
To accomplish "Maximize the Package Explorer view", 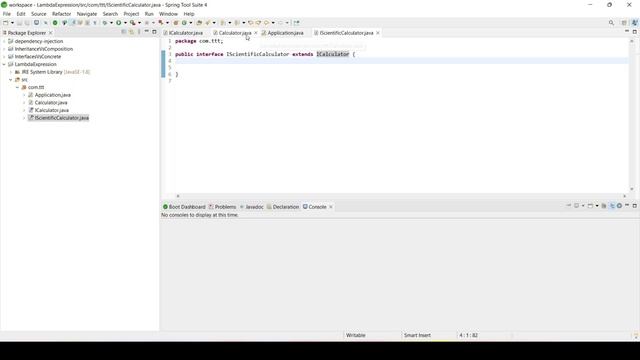I will tap(154, 32).
